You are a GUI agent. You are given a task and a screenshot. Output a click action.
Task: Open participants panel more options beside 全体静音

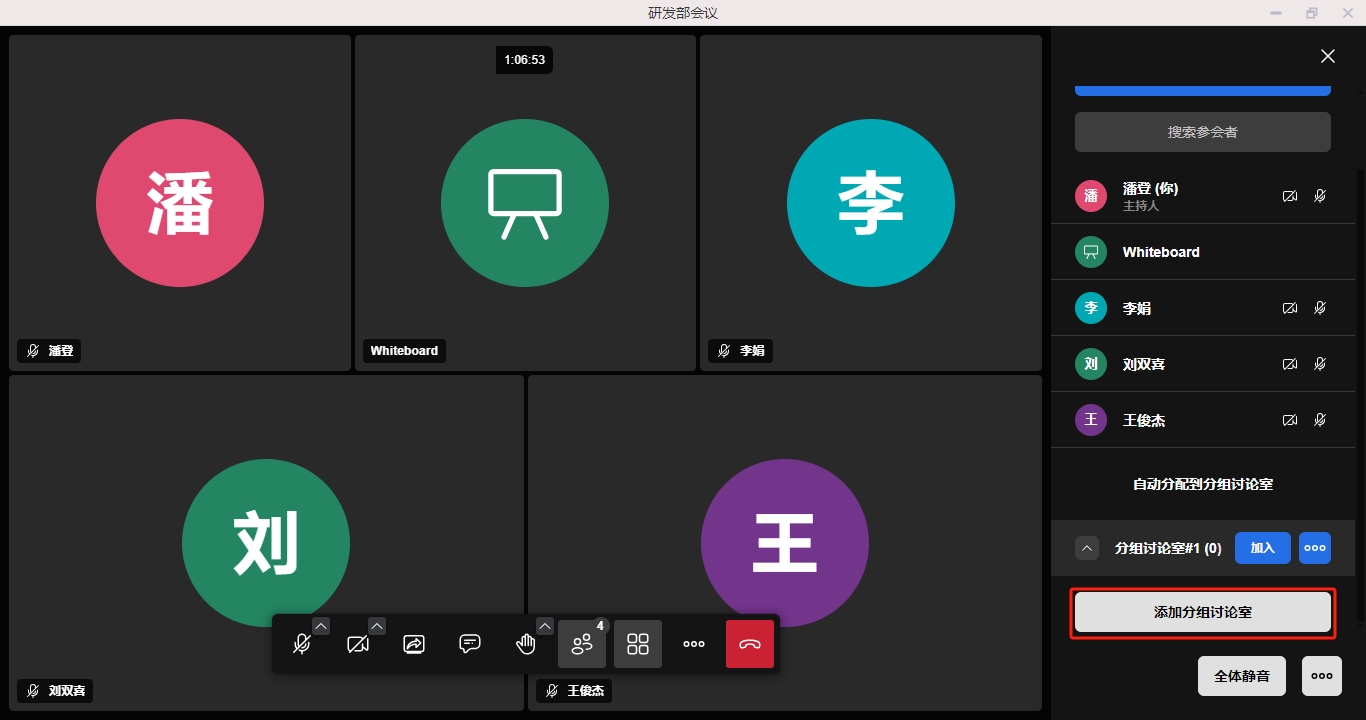[x=1321, y=676]
